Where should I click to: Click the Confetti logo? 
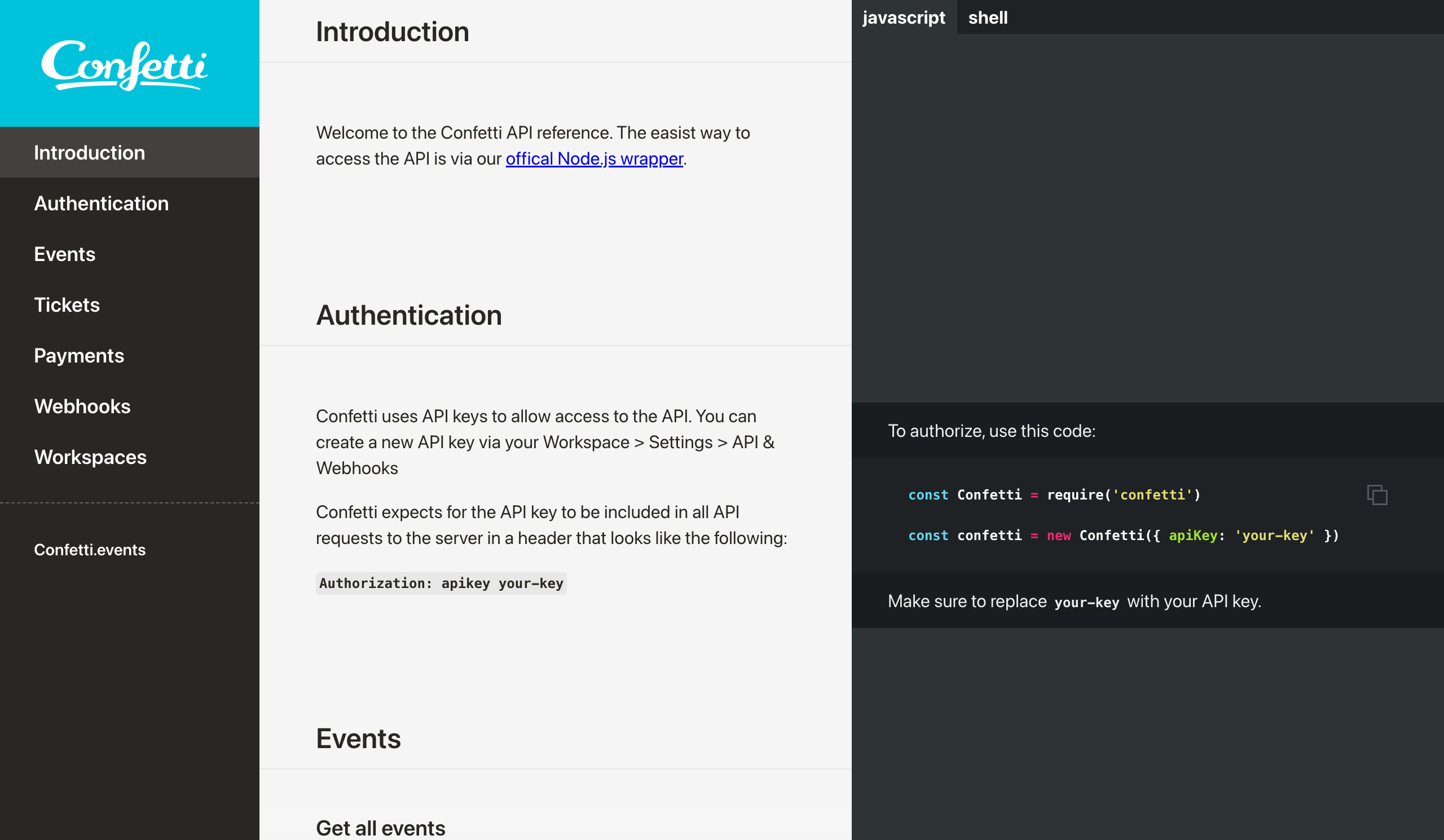[x=124, y=65]
